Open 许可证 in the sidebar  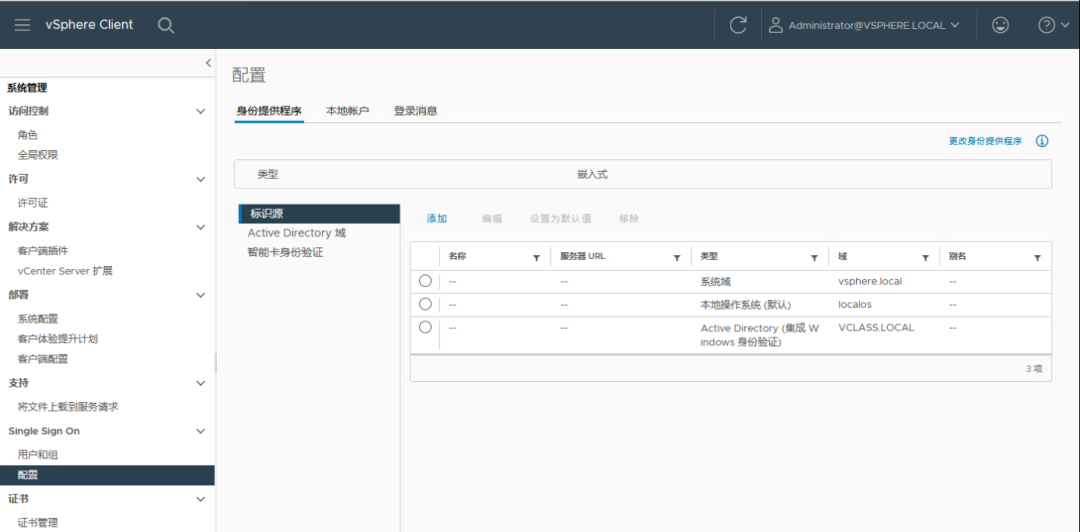tap(32, 203)
